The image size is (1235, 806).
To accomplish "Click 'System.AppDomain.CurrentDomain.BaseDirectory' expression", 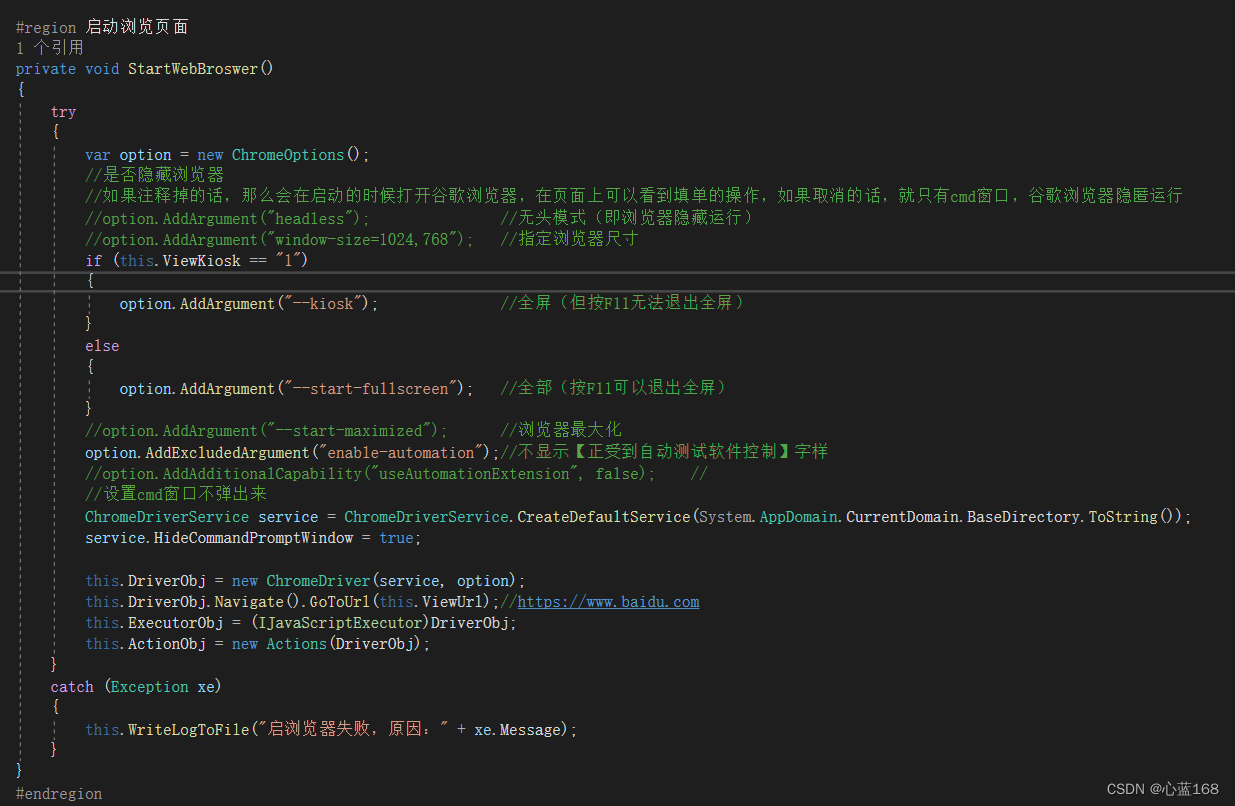I will click(x=891, y=517).
